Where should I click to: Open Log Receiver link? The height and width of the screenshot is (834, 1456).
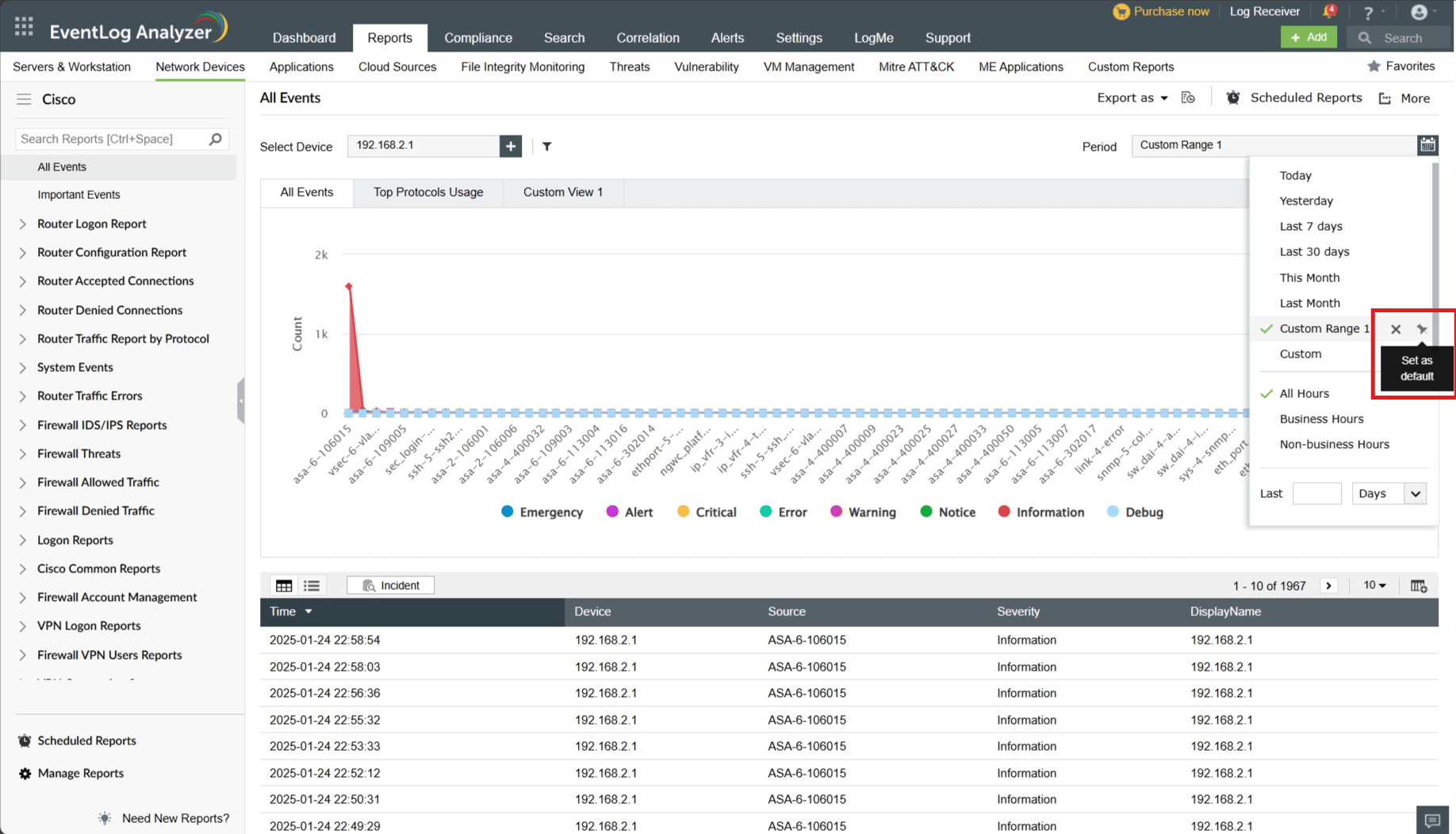1264,12
